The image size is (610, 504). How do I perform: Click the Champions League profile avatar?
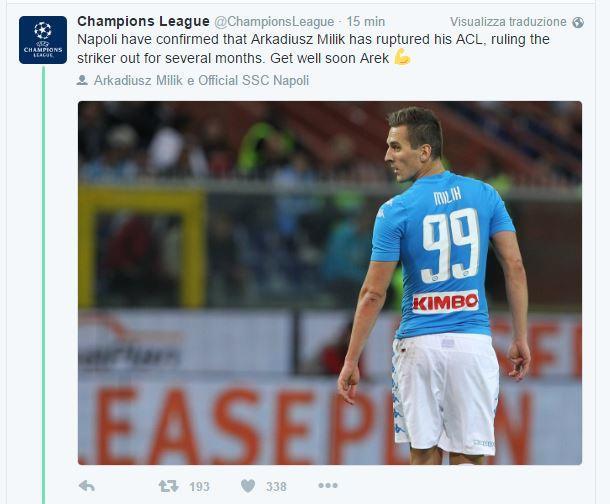click(43, 40)
